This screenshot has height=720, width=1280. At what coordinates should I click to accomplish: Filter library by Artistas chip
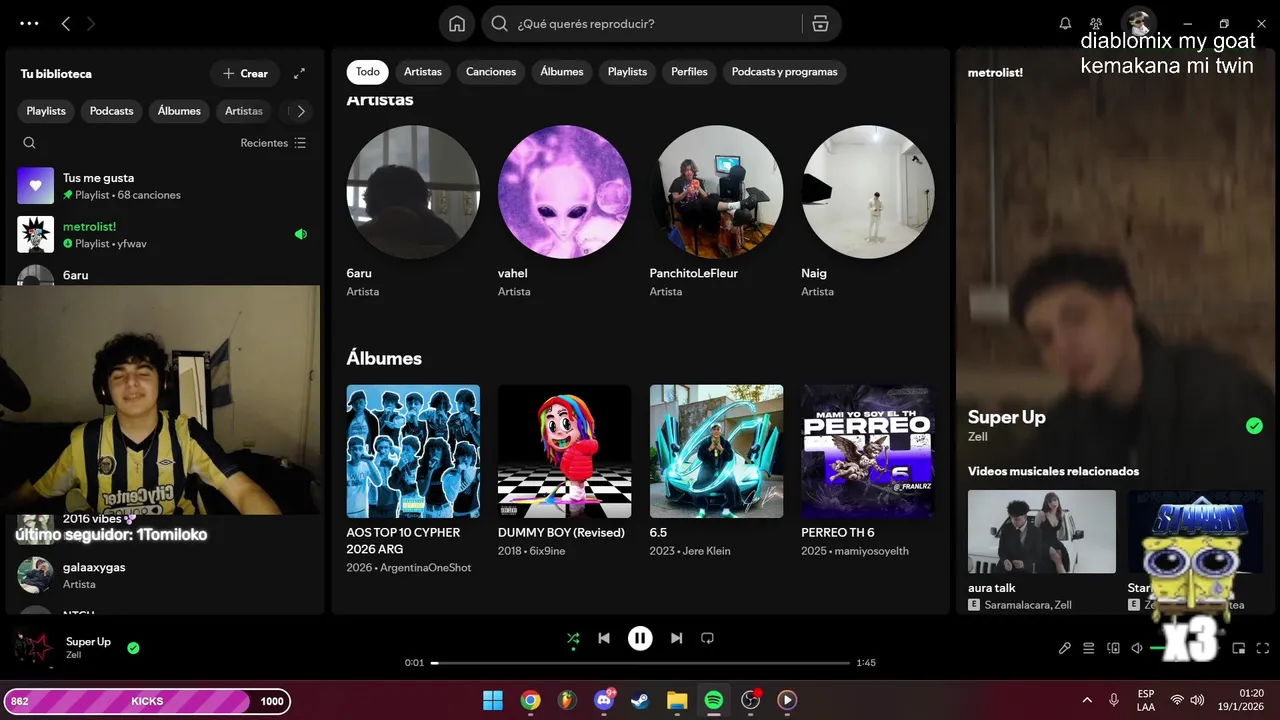pos(244,111)
